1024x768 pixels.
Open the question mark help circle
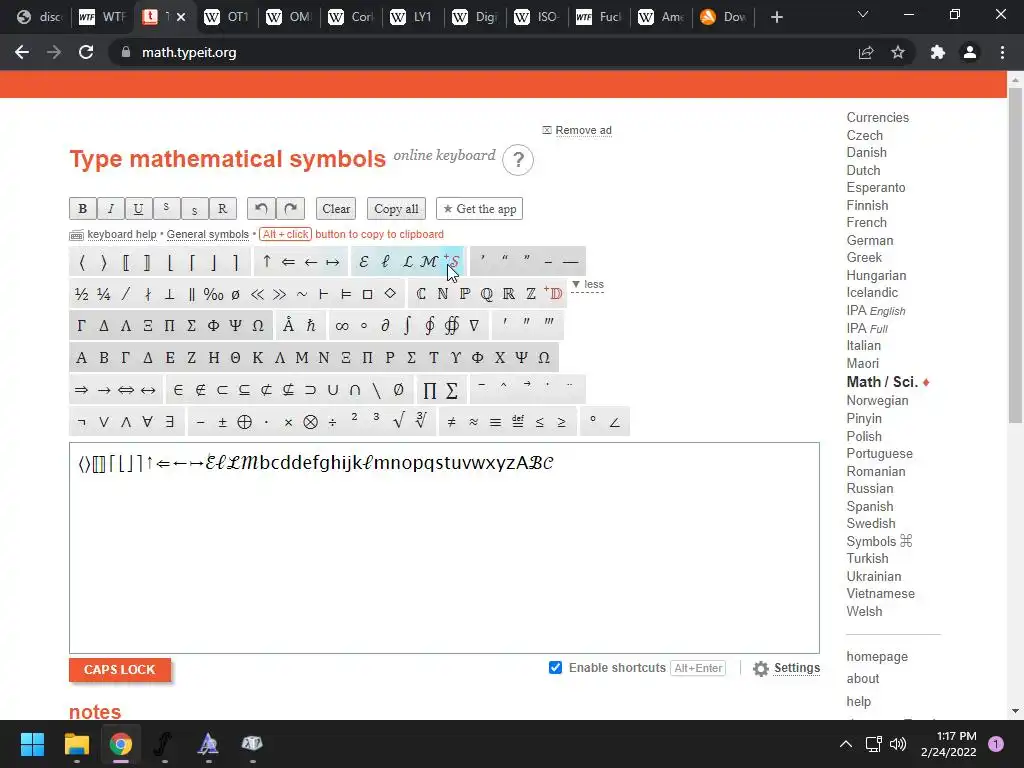coord(518,160)
